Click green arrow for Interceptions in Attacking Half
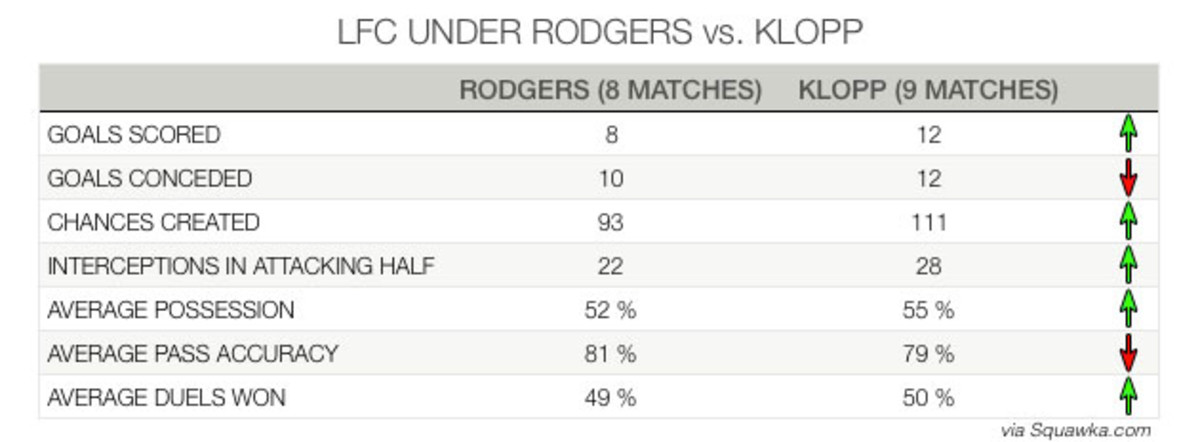This screenshot has width=1200, height=442. pyautogui.click(x=1128, y=266)
